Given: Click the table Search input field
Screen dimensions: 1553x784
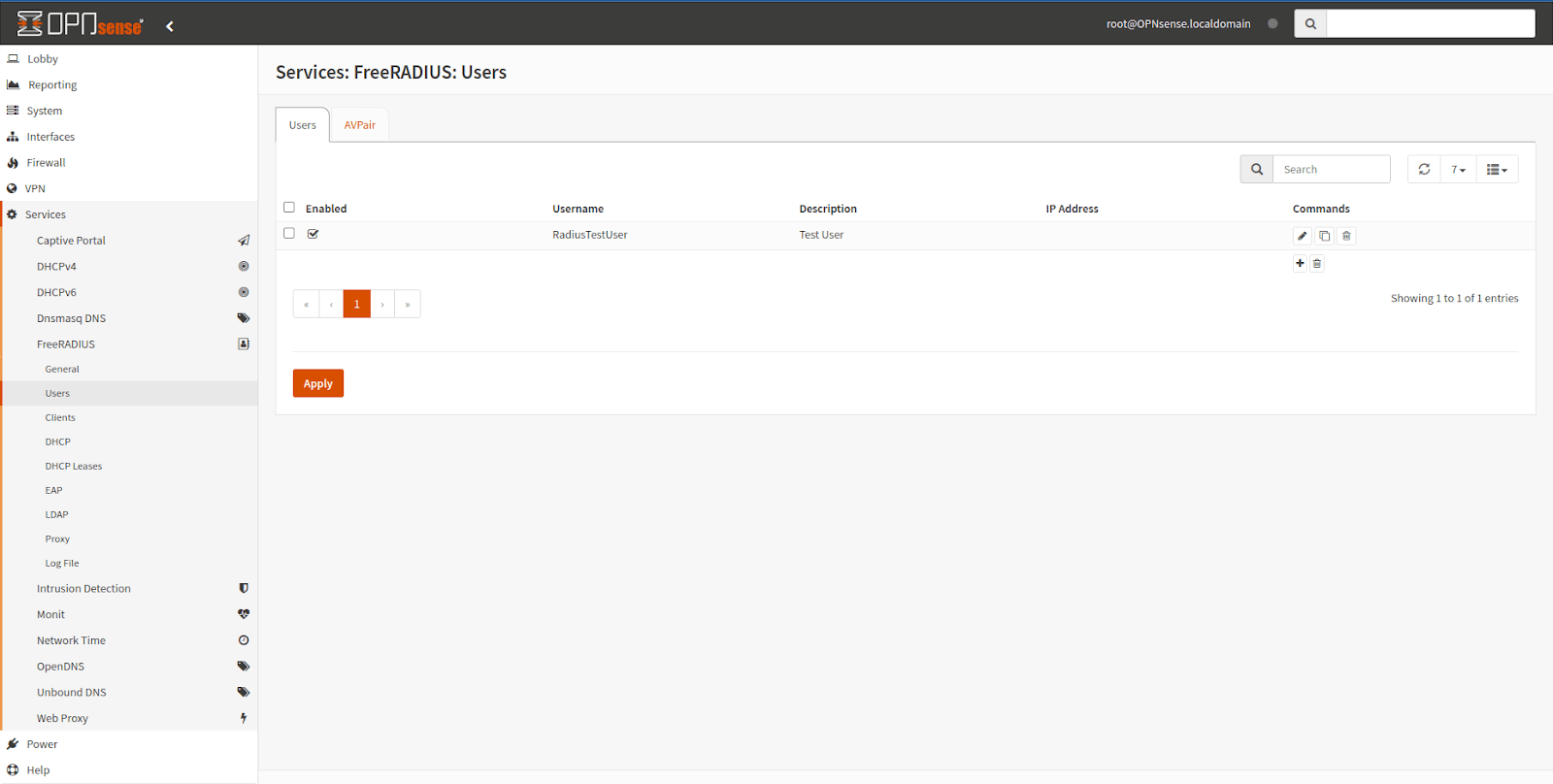Looking at the screenshot, I should coord(1331,169).
